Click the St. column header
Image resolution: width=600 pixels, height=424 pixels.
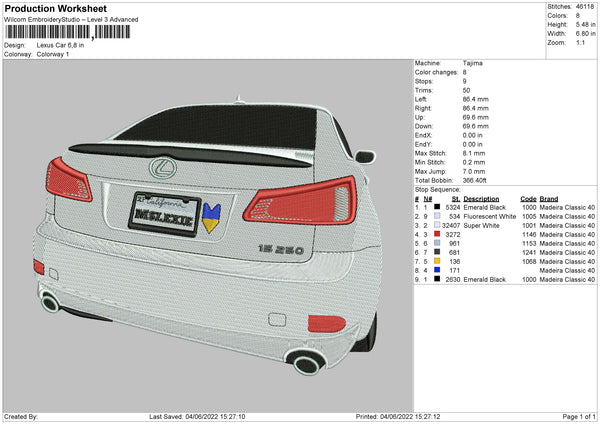point(456,199)
